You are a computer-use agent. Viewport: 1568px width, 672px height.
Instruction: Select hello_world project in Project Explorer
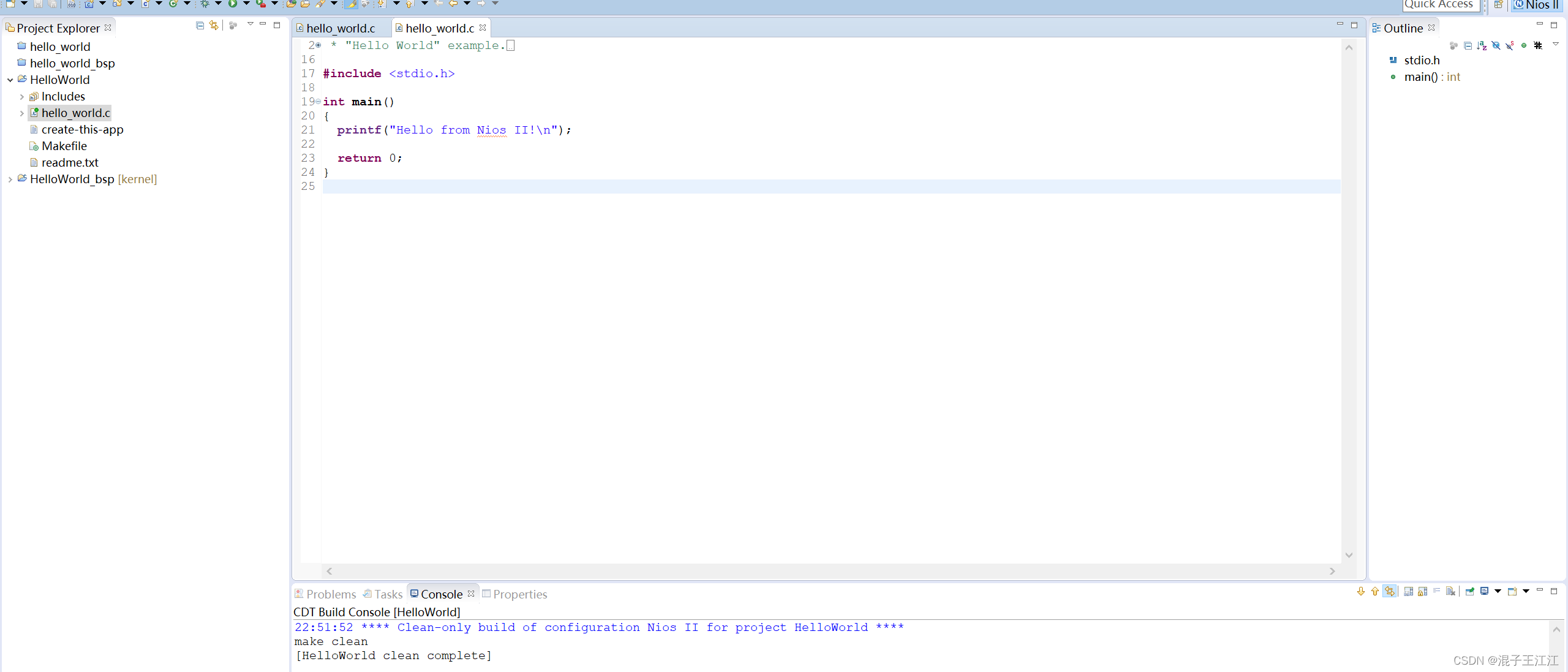(54, 47)
